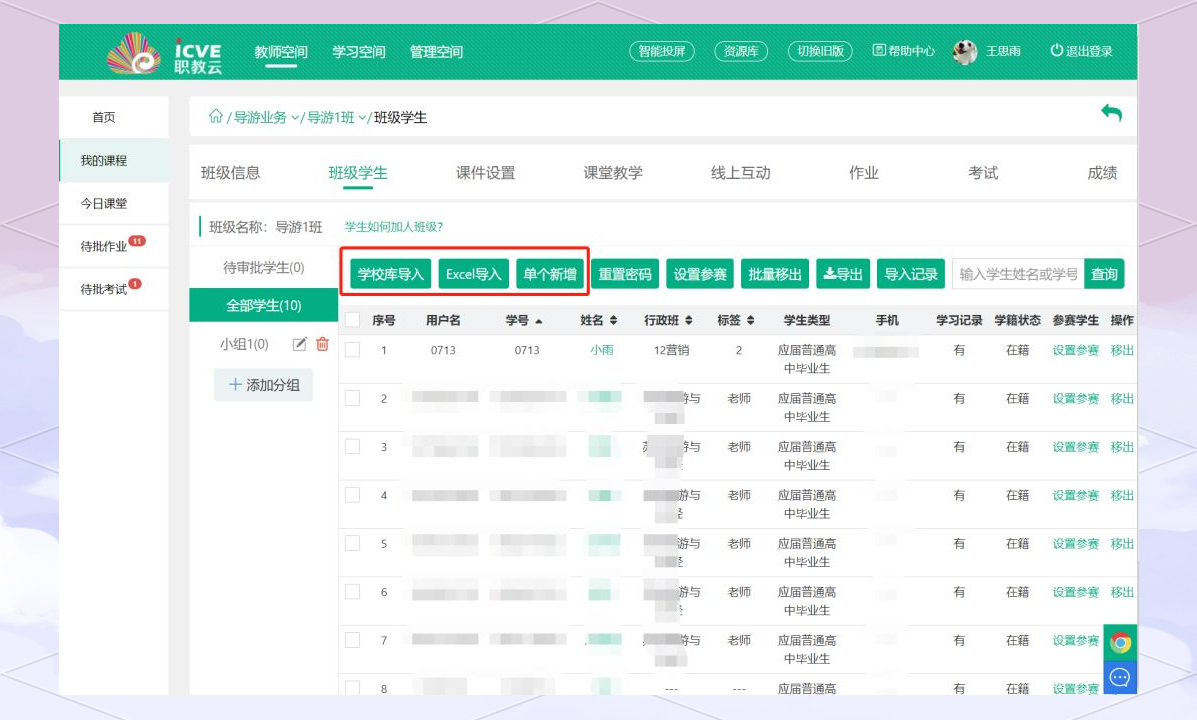Select 待审批学生(0) in the sidebar
This screenshot has height=720, width=1197.
263,267
